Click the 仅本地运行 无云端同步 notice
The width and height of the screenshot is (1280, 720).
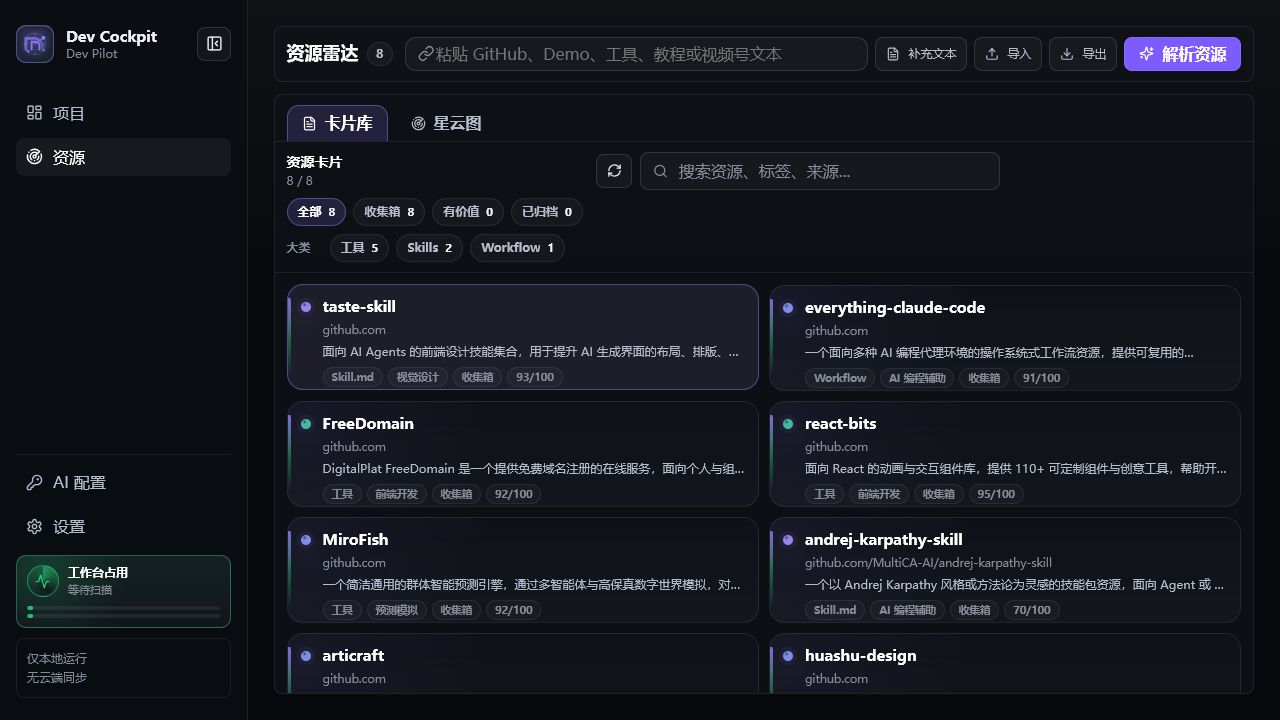[x=123, y=668]
